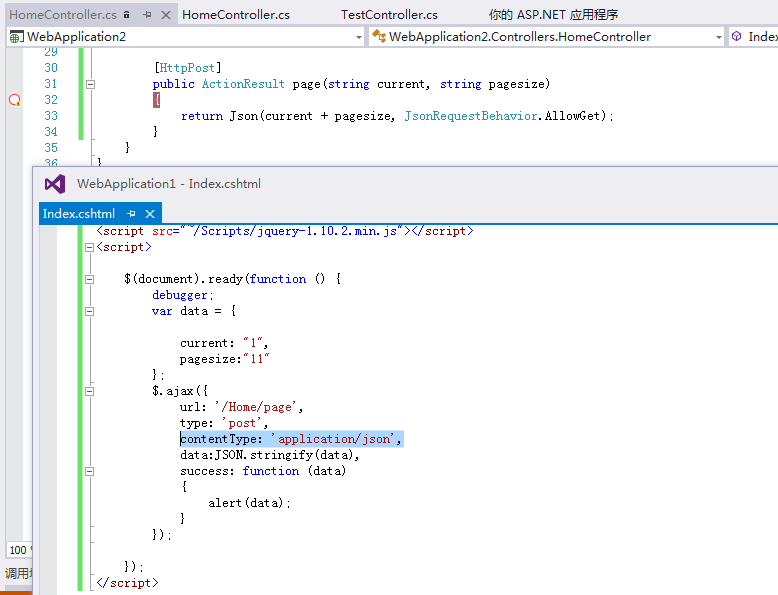Collapse the success function block

pos(89,471)
